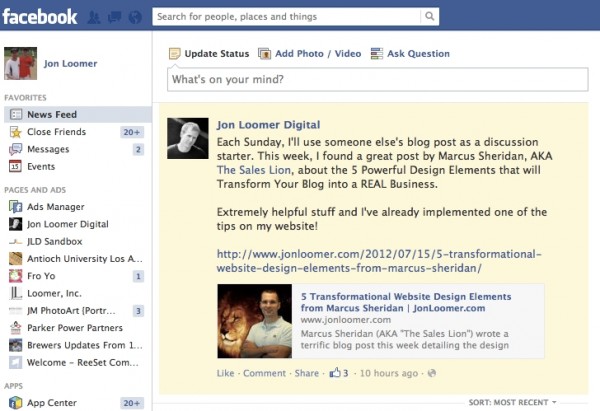Screen dimensions: 600x411
Task: Click Jon Loomer profile photo thumbnail
Action: pos(21,64)
